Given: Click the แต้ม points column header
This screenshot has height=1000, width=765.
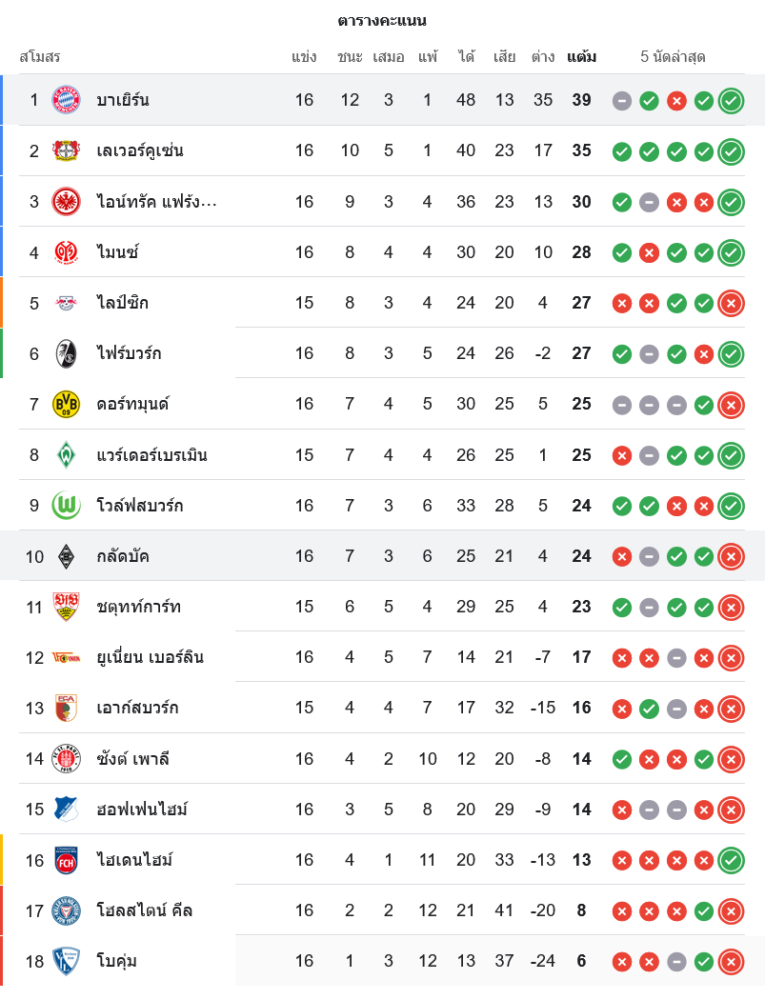Looking at the screenshot, I should point(581,57).
